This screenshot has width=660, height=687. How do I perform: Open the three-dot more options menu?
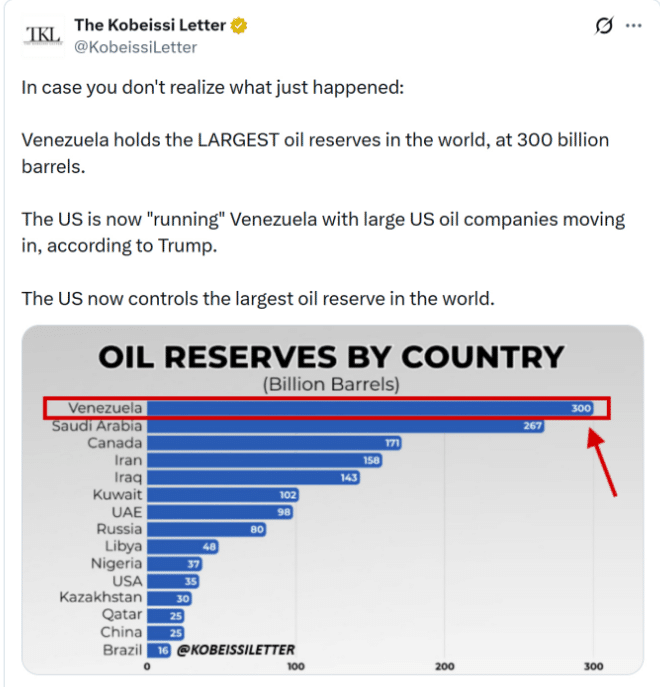(x=633, y=26)
